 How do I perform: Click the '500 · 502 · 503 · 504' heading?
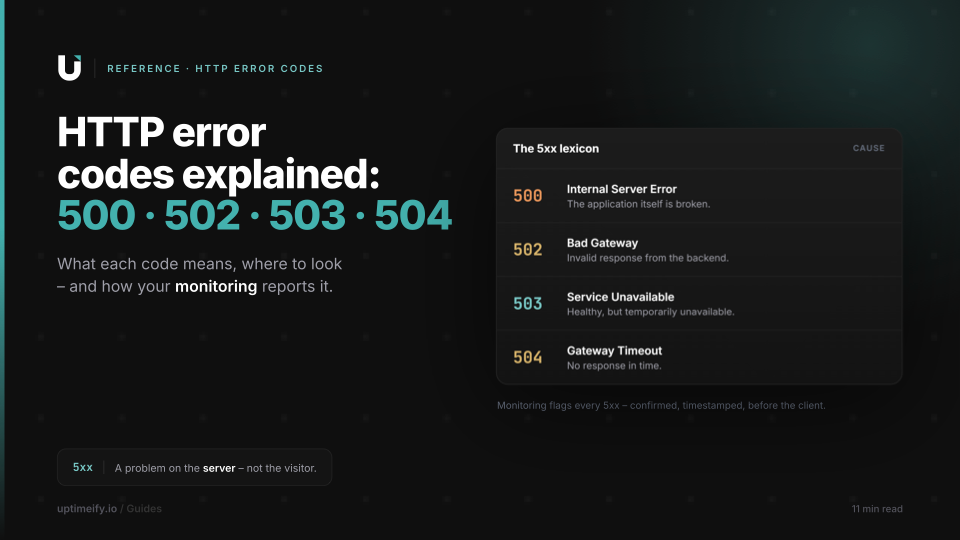point(255,215)
